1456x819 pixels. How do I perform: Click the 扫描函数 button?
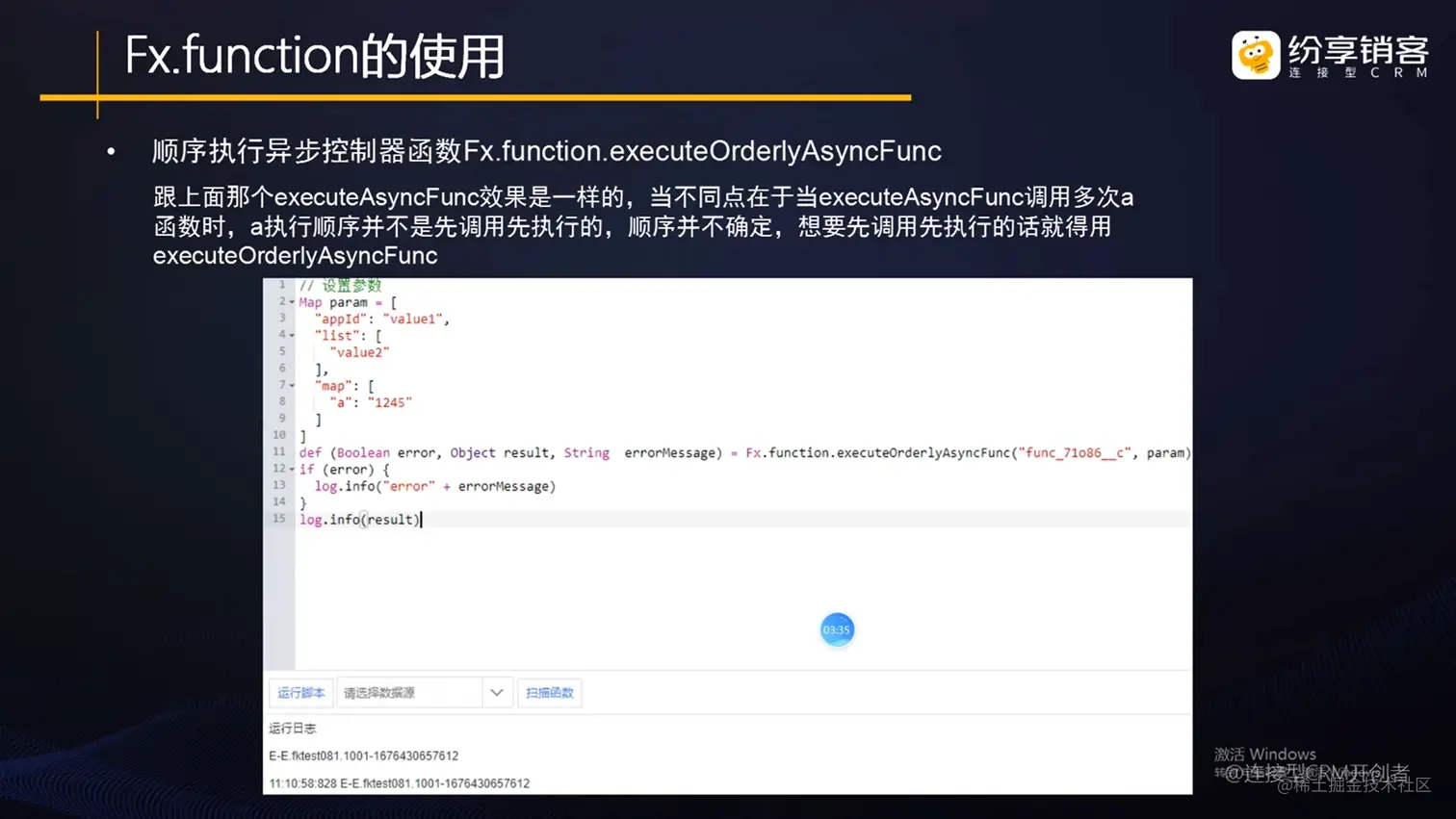(x=550, y=693)
